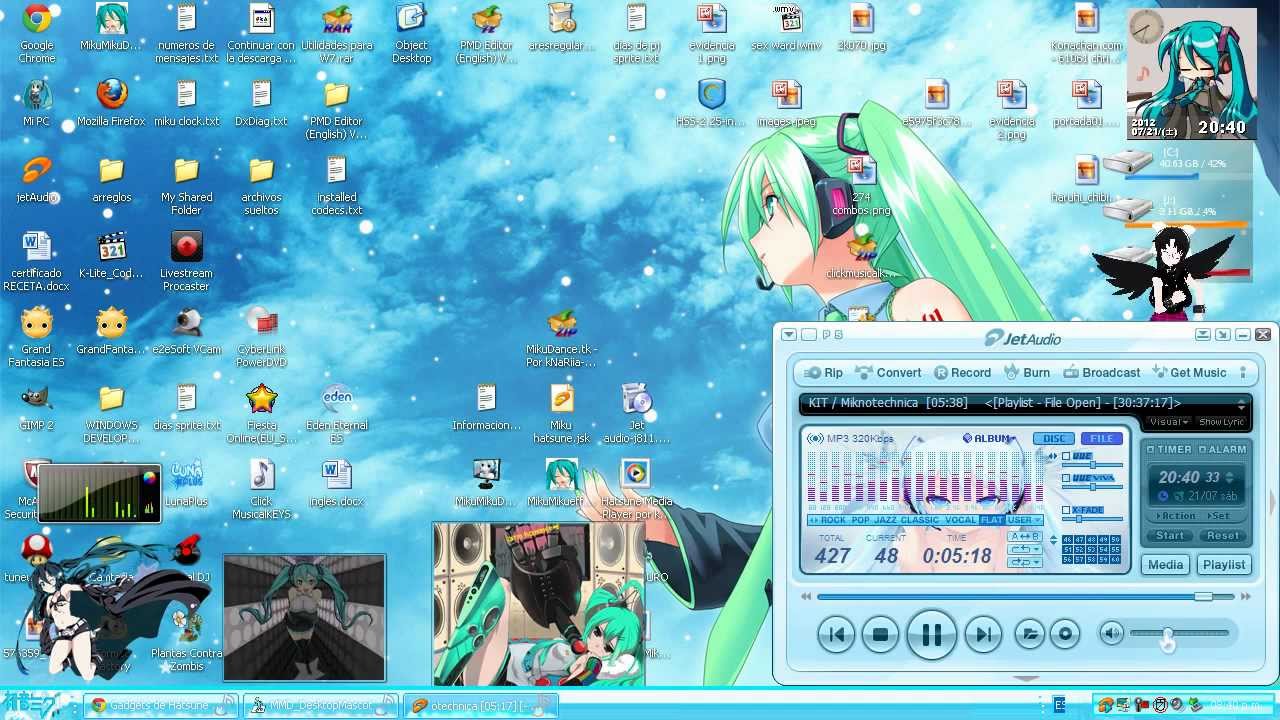Screen dimensions: 1280x720
Task: Click the JetAudio open file button
Action: 1029,634
